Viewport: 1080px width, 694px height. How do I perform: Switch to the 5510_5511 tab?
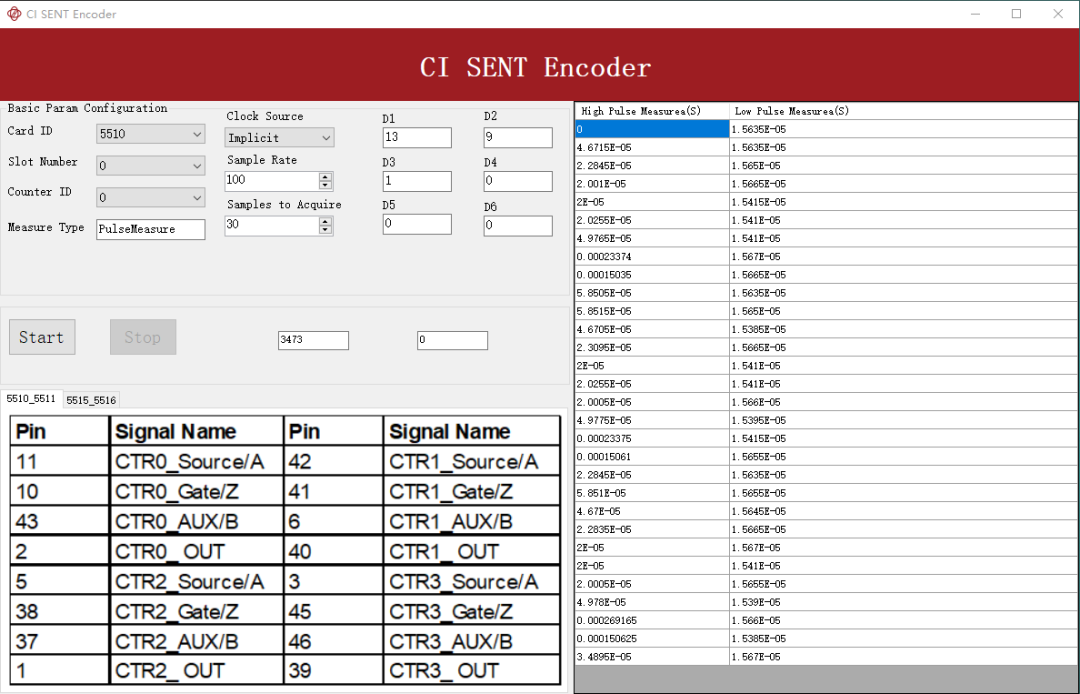point(30,399)
